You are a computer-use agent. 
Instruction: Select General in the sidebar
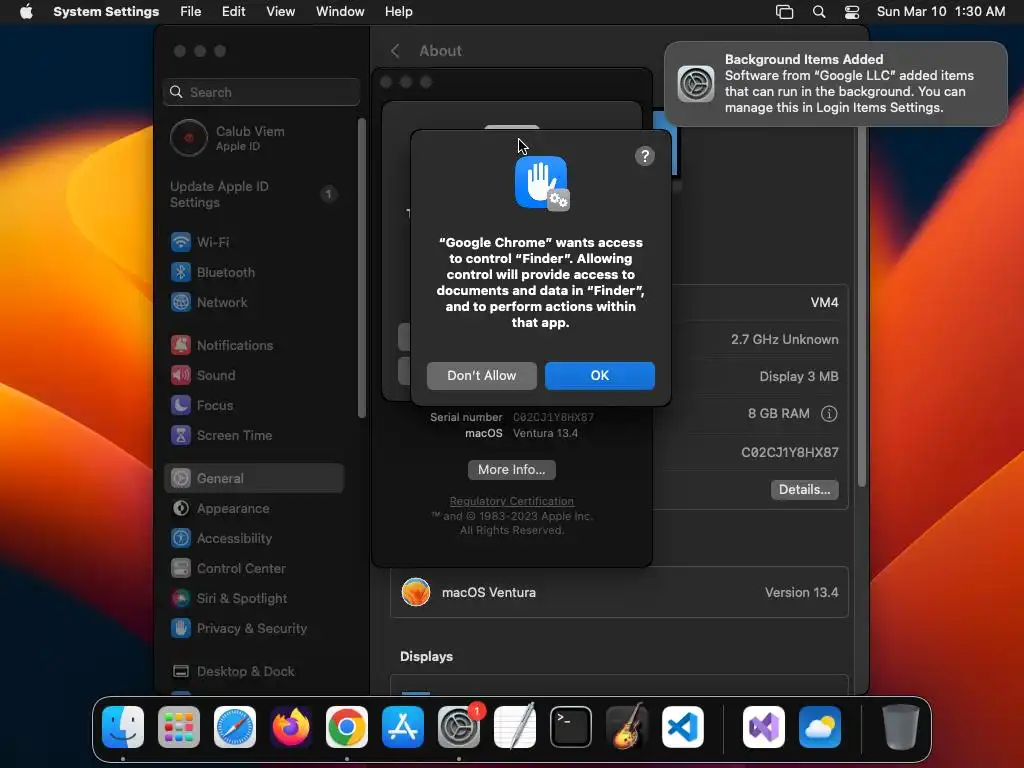click(255, 478)
